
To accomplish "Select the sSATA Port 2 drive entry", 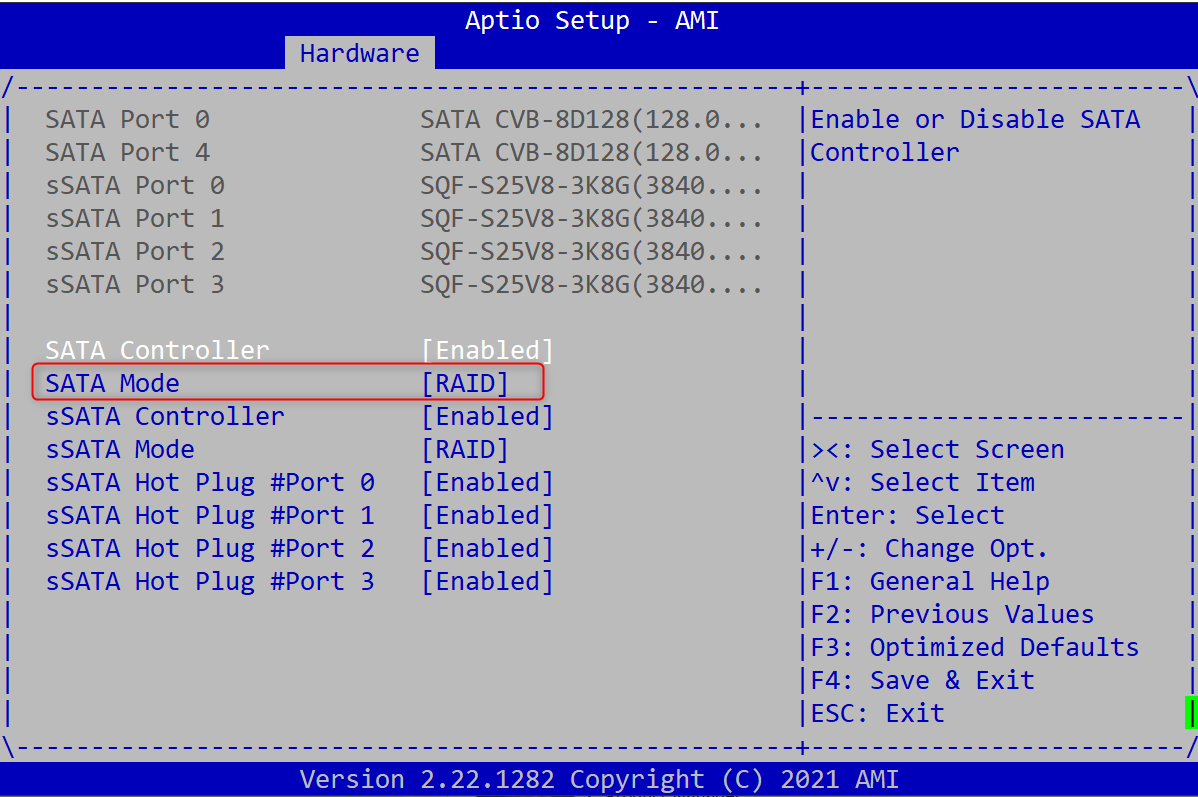I will pyautogui.click(x=403, y=251).
